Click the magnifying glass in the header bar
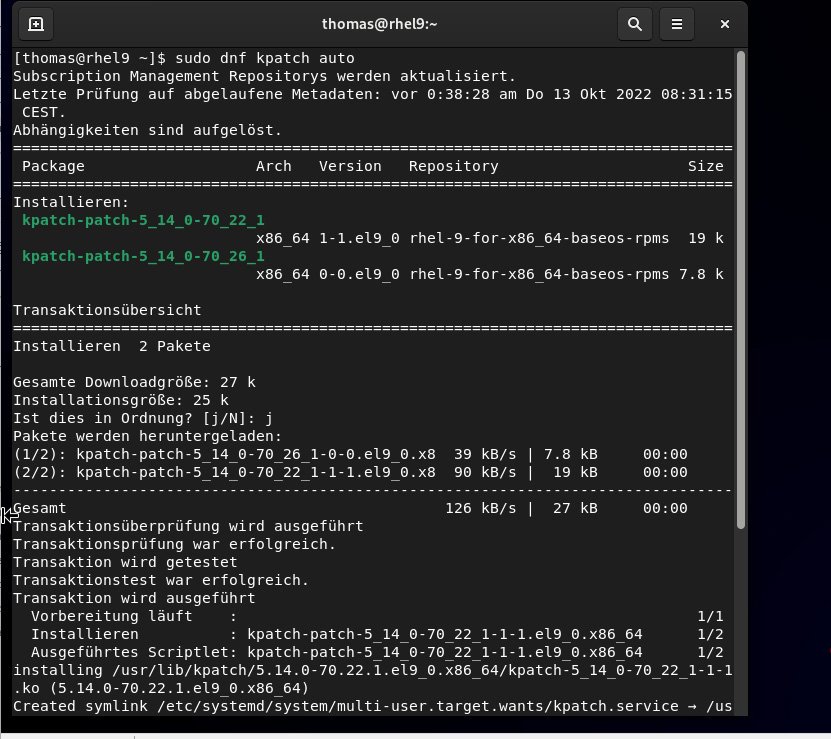Screen dimensions: 831x739 [635, 24]
